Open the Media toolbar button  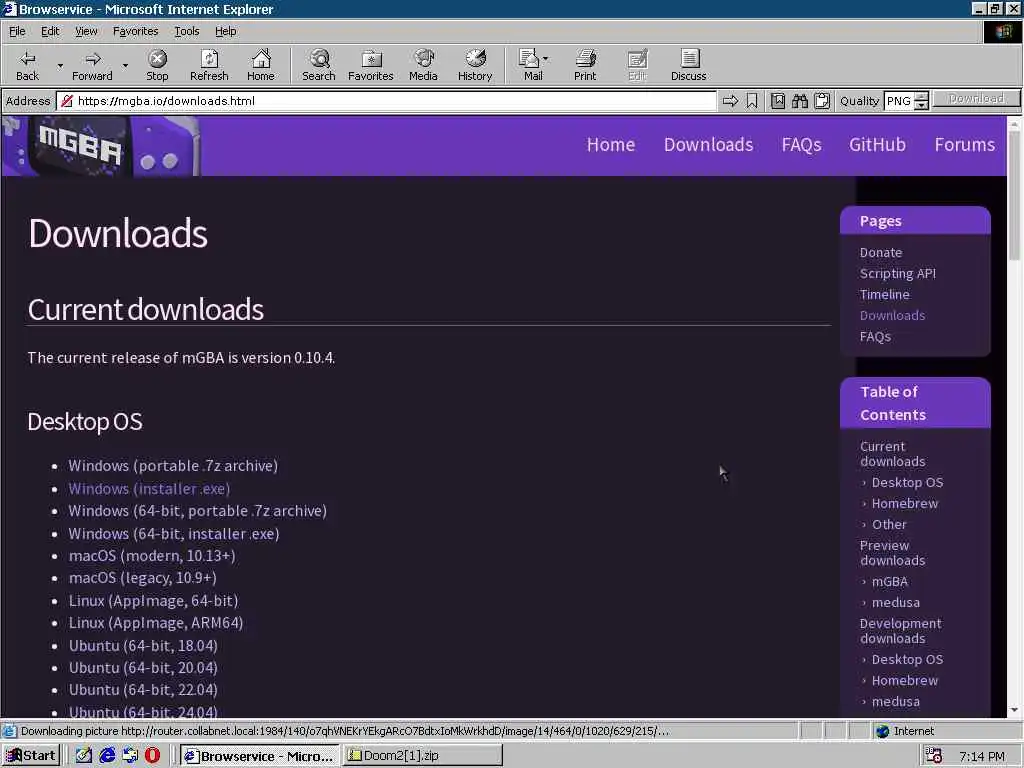click(x=423, y=65)
